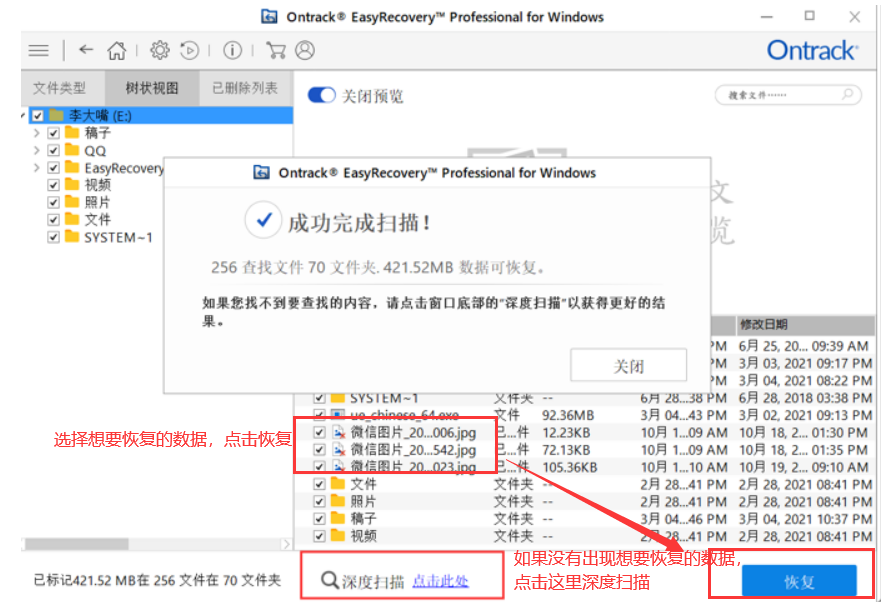Expand the QQ tree node

(37, 151)
